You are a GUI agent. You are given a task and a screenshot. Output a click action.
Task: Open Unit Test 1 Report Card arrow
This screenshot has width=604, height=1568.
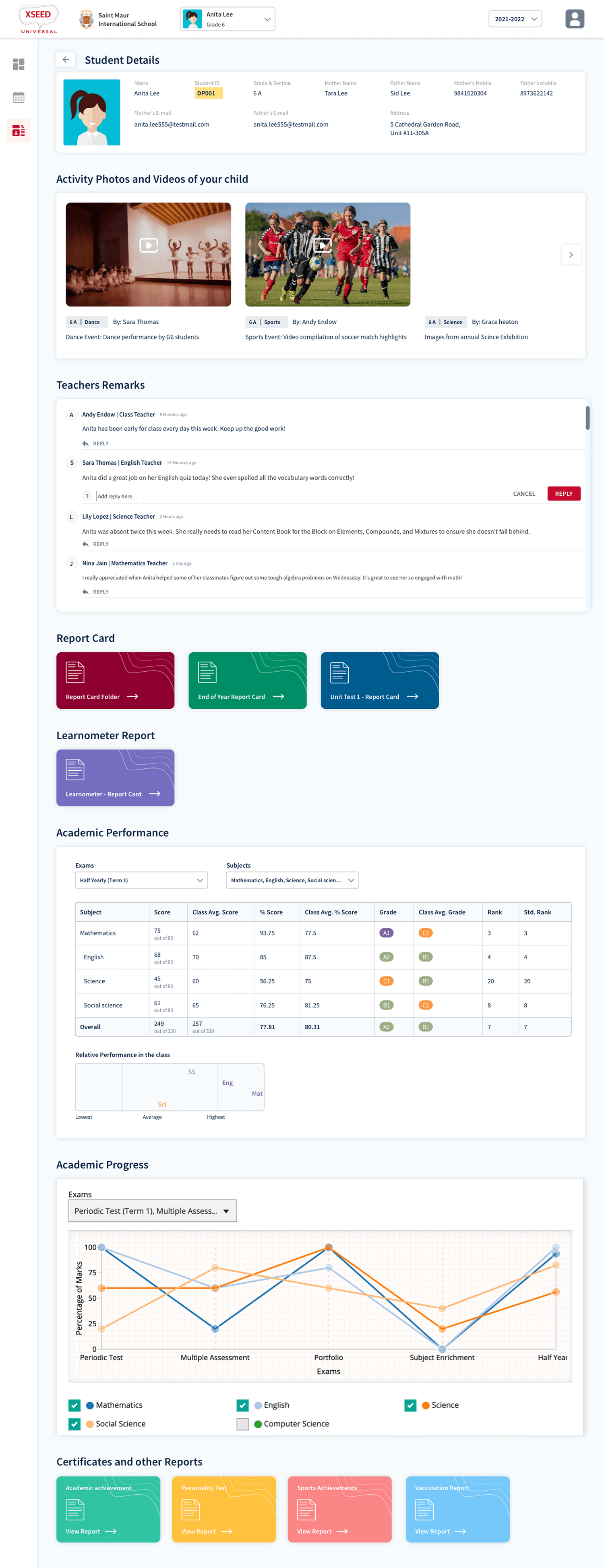[412, 696]
